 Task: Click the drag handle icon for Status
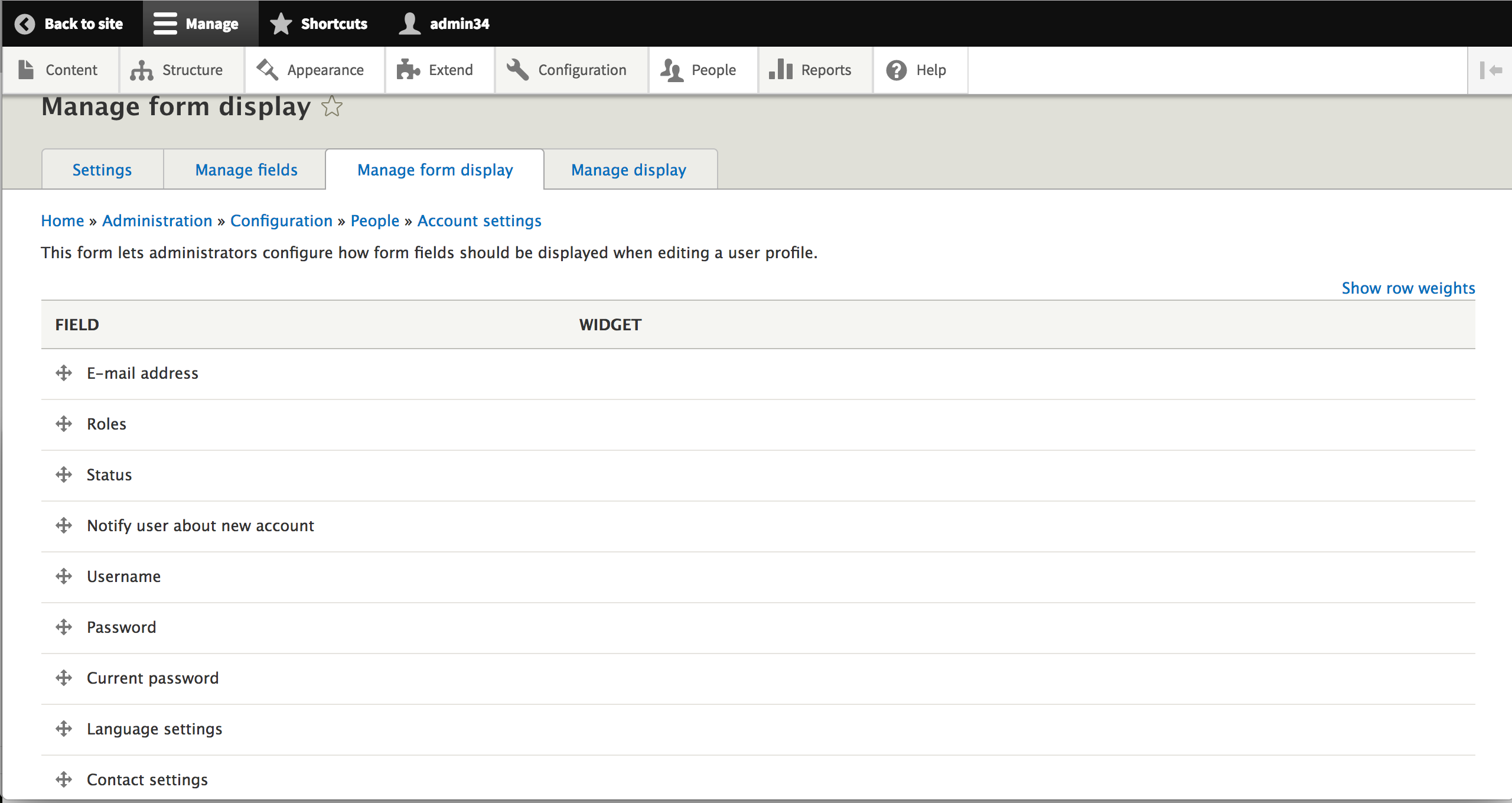click(x=62, y=474)
